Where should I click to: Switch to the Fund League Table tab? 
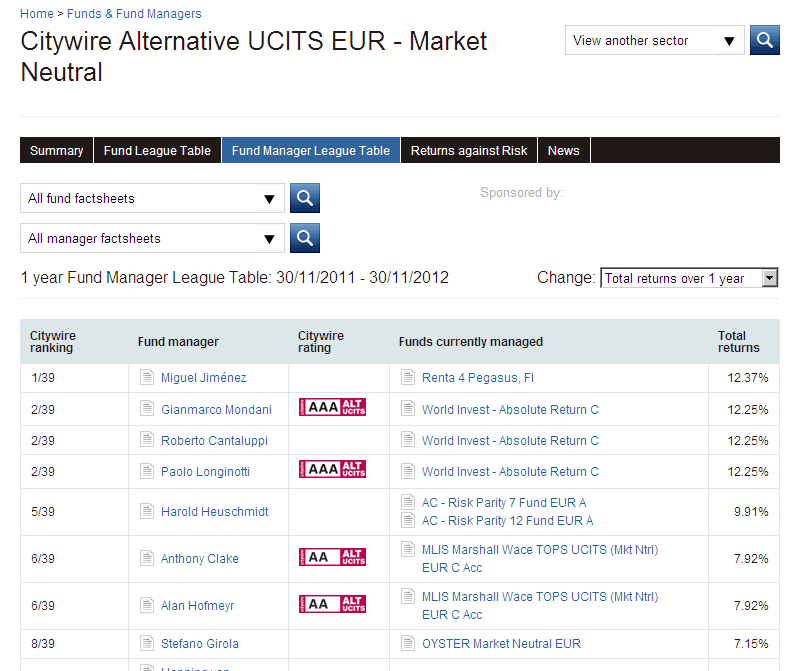click(x=157, y=150)
